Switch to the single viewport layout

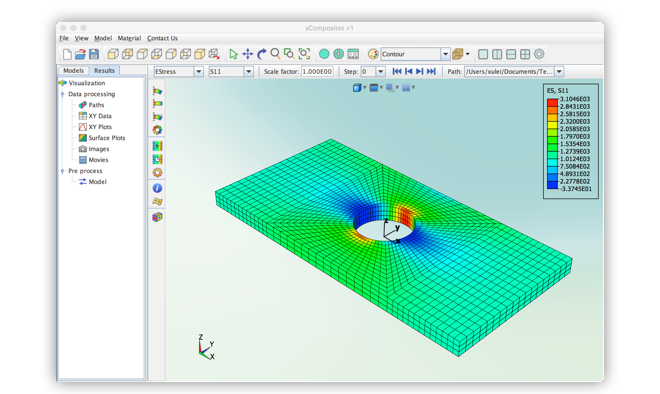(483, 54)
